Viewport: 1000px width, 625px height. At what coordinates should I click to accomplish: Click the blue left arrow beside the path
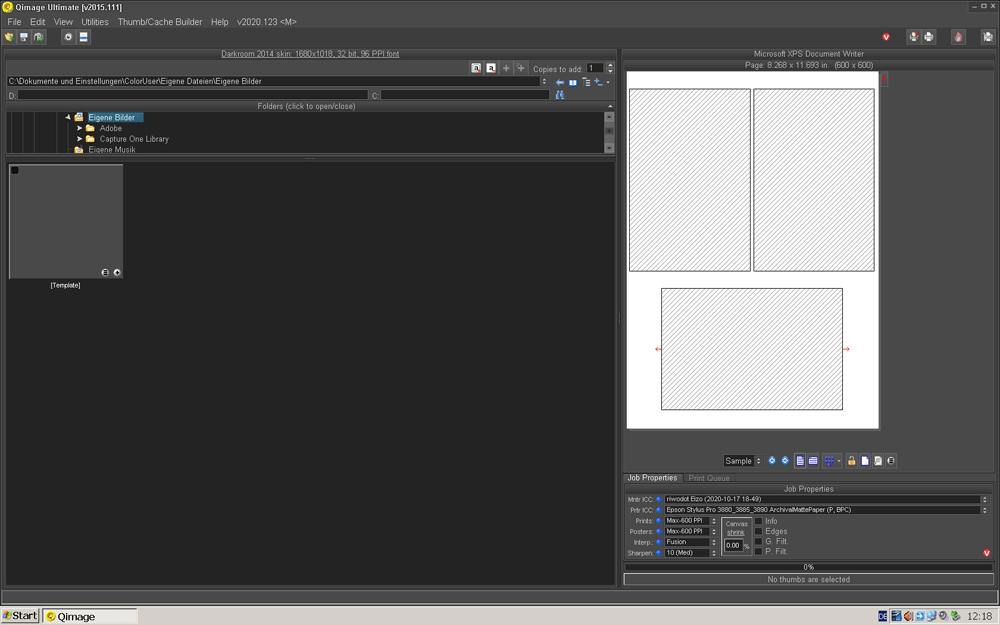point(560,82)
